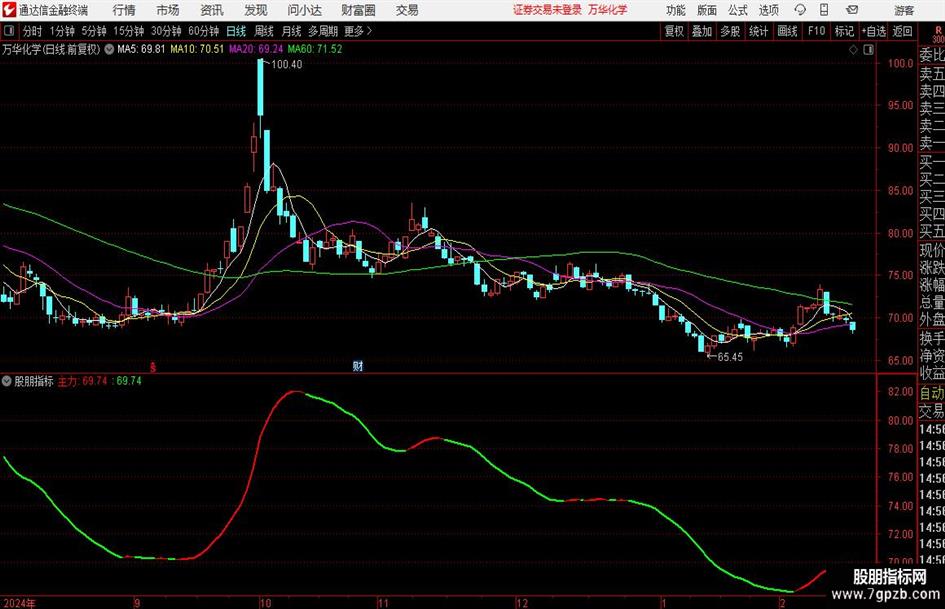The height and width of the screenshot is (609, 945).
Task: Open the 交易 menu
Action: (407, 10)
